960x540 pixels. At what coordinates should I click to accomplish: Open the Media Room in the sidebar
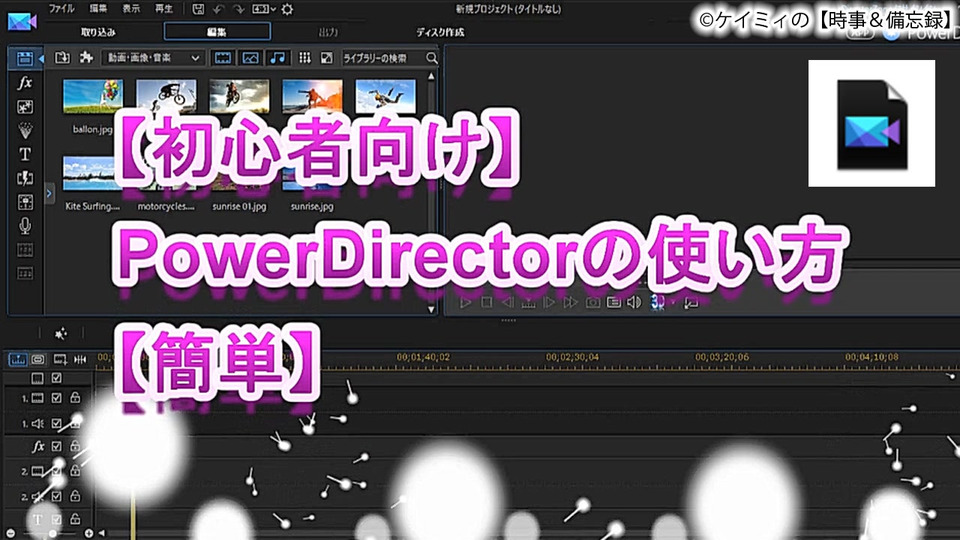pyautogui.click(x=24, y=58)
